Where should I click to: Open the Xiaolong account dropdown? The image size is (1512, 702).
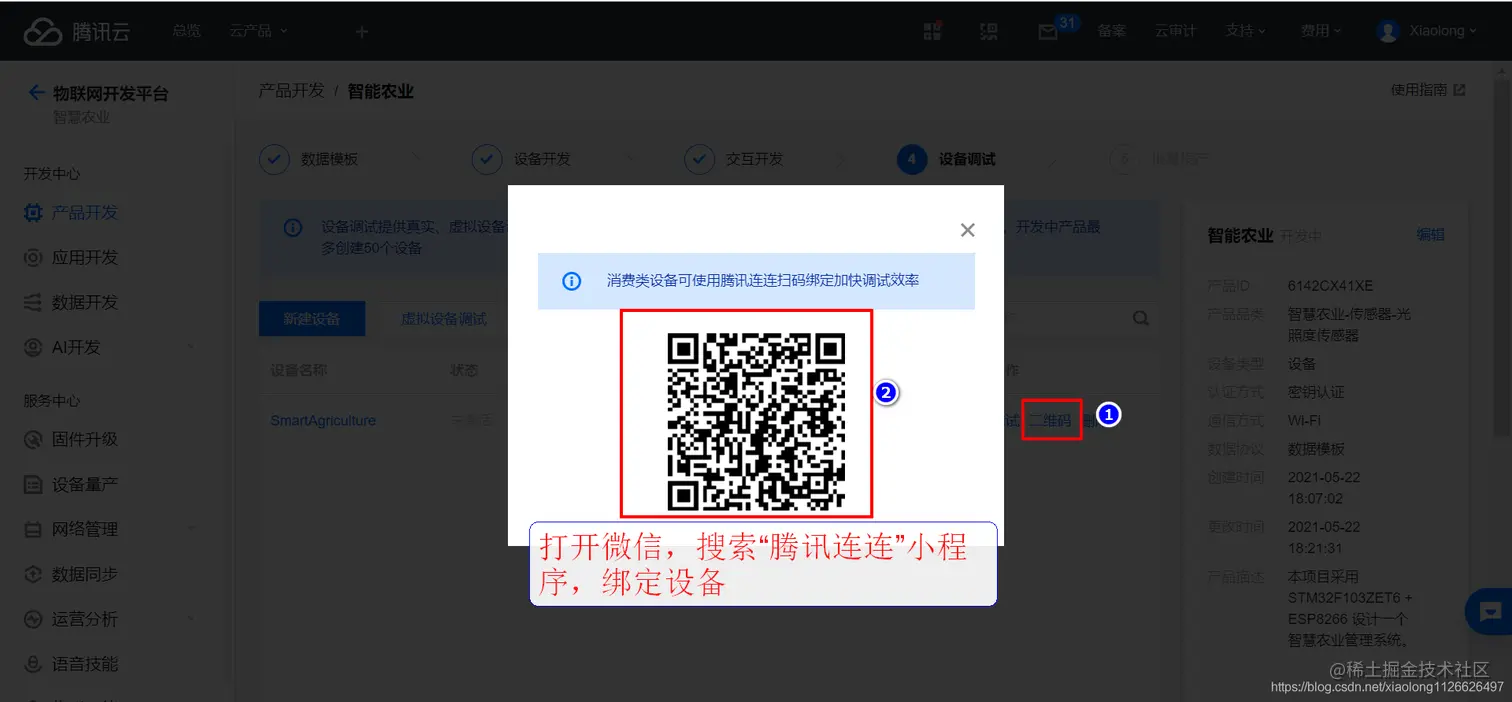(1443, 31)
